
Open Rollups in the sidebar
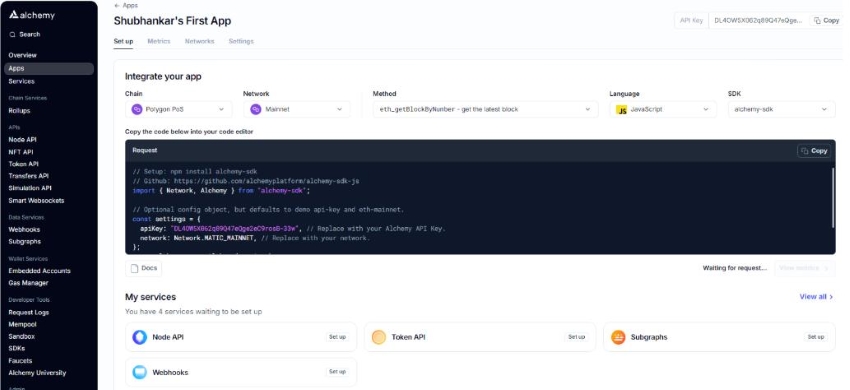click(20, 111)
